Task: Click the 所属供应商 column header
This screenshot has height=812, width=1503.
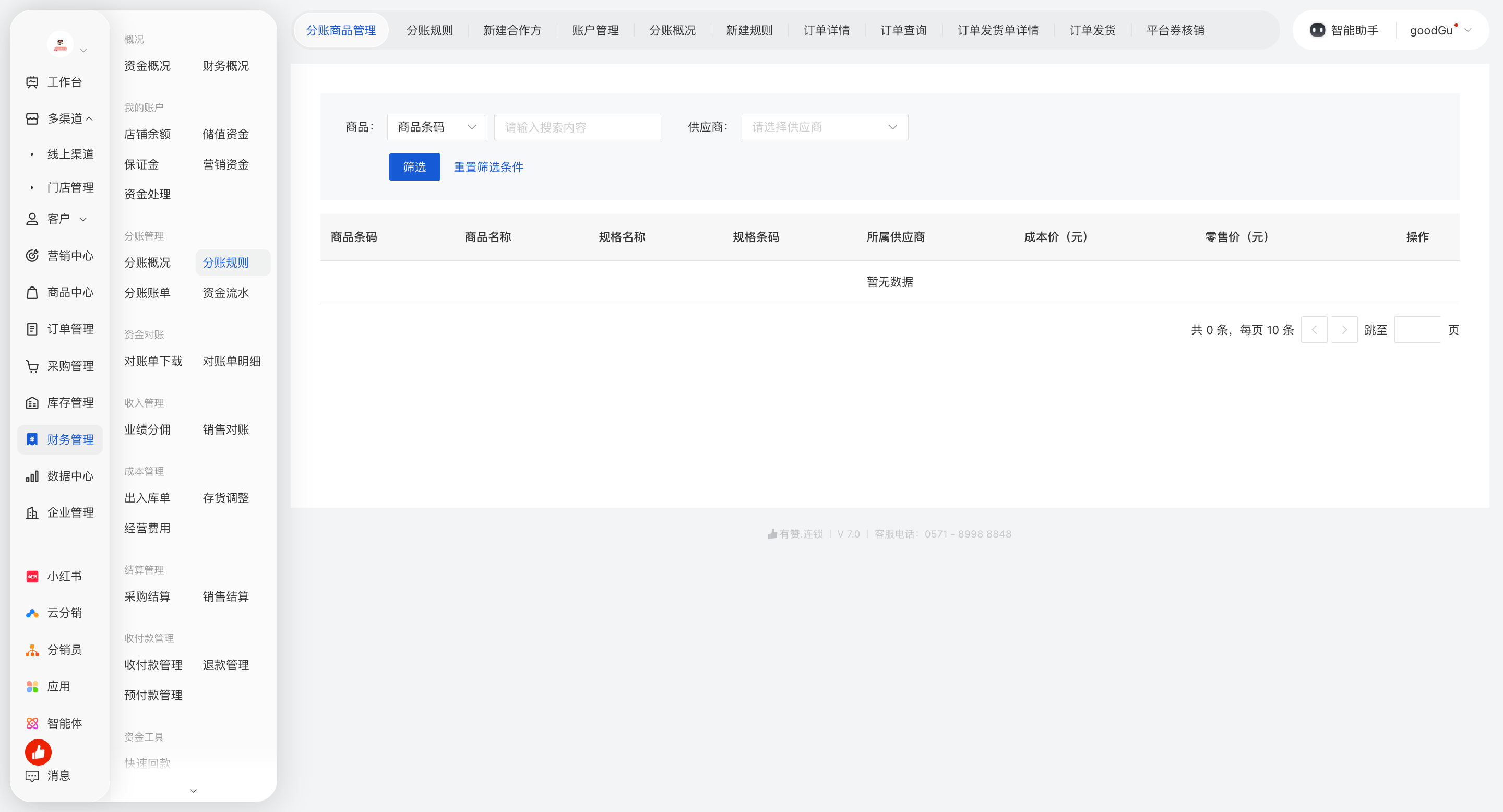Action: (895, 237)
